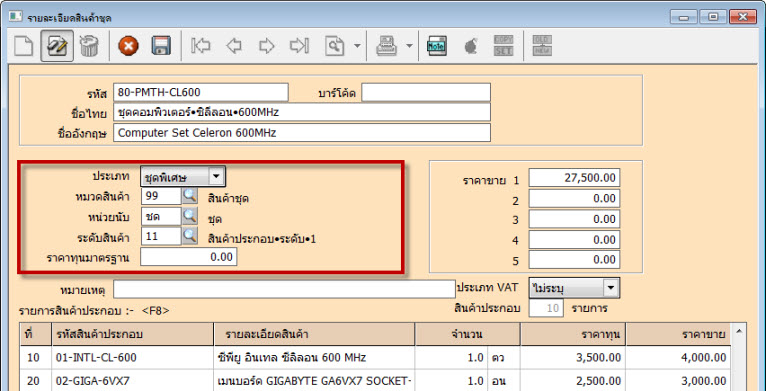Click the Copy Set icon
Viewport: 766px width, 391px height.
[x=503, y=46]
